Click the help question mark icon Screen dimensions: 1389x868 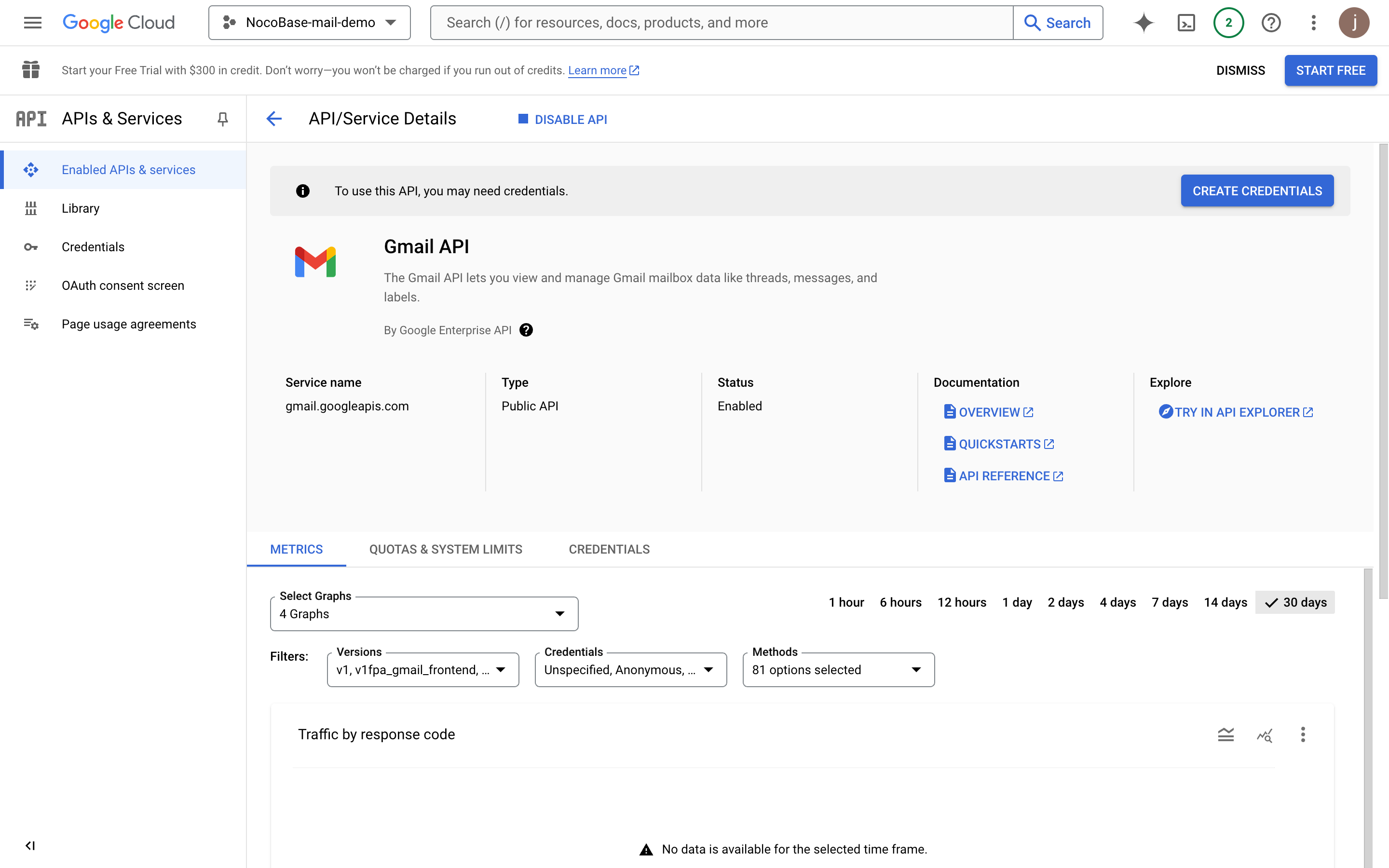point(1271,22)
